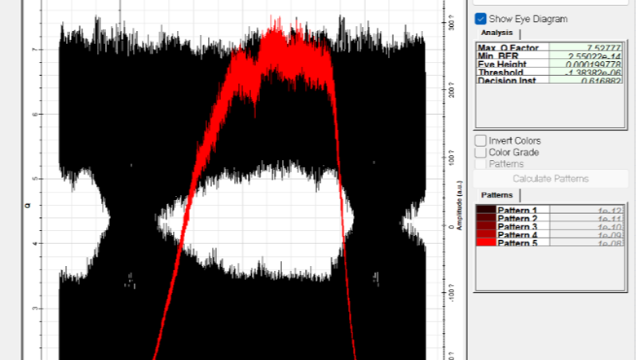Click the Min. BER value cell
Viewport: 640px width, 360px height.
coord(586,56)
